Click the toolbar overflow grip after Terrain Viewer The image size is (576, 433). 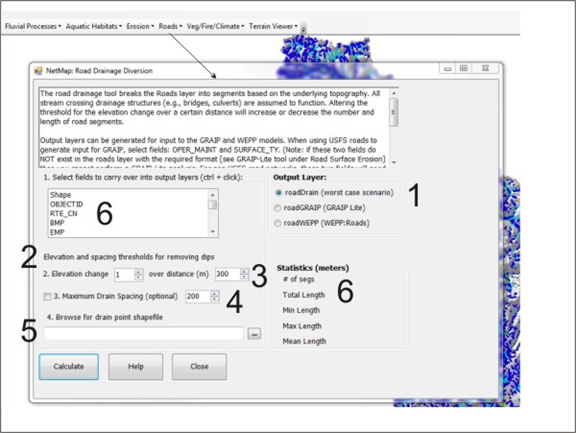pos(303,27)
